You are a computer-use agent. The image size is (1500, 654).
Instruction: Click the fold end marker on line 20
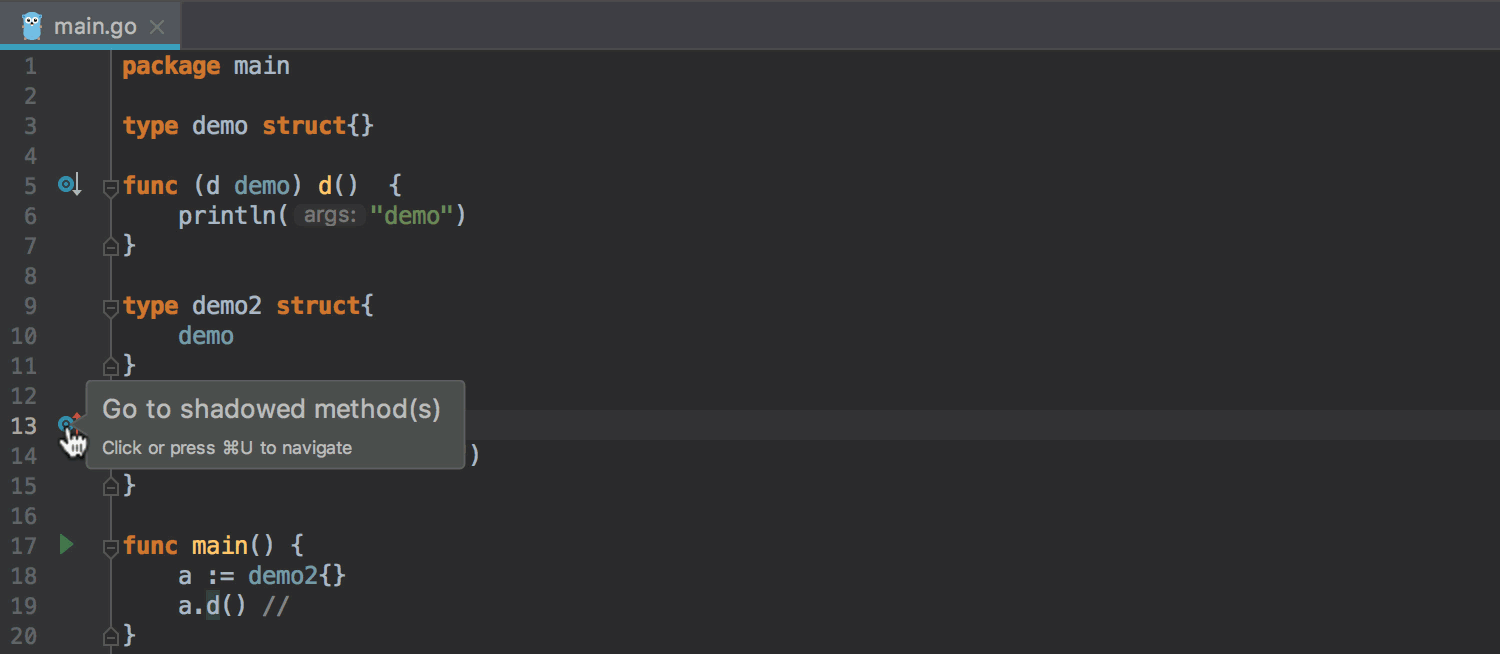pos(111,635)
